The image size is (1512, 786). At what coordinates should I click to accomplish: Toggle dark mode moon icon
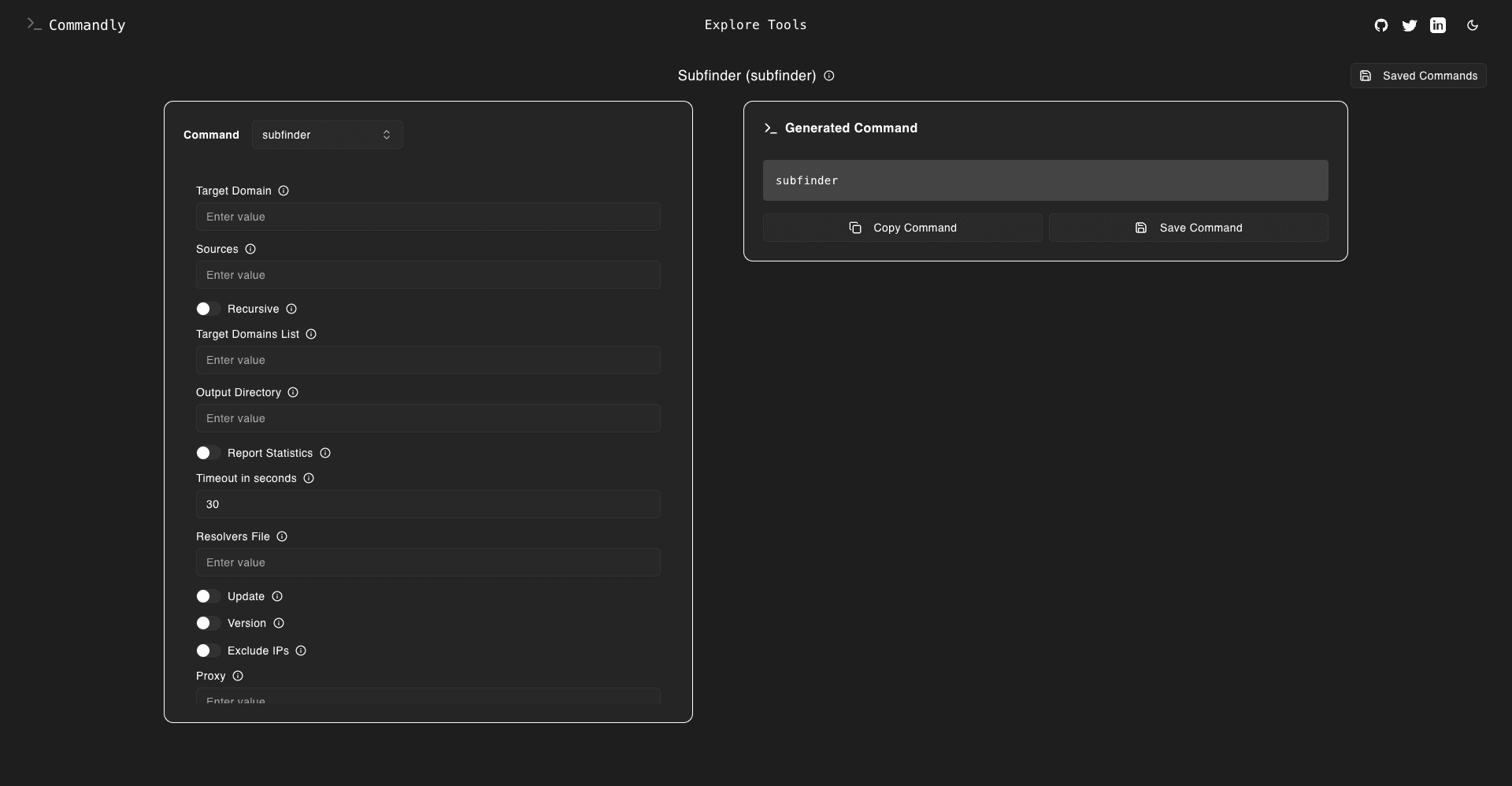[x=1472, y=25]
